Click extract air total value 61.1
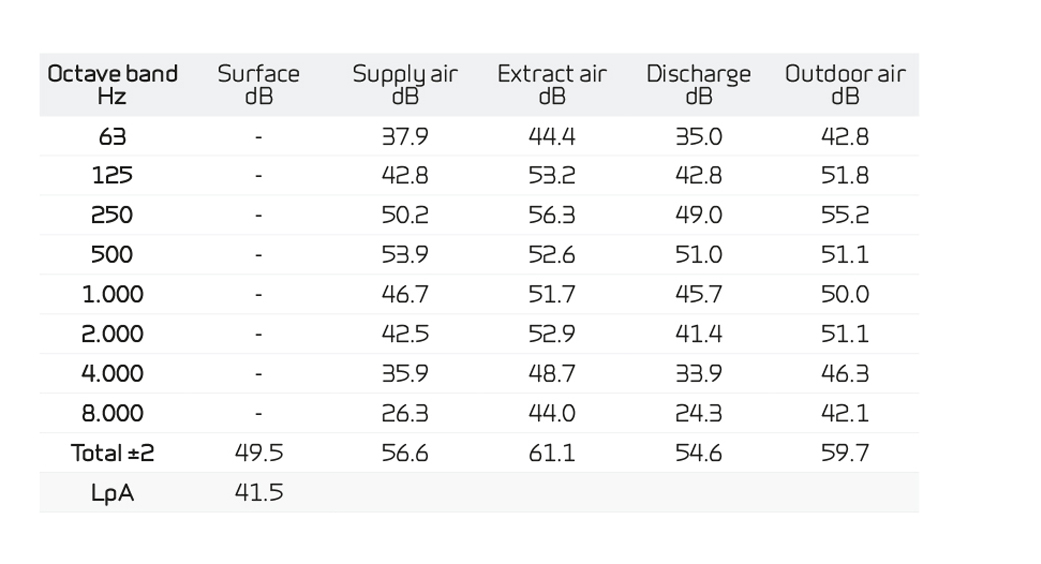Viewport: 1041px width, 564px height. click(551, 453)
